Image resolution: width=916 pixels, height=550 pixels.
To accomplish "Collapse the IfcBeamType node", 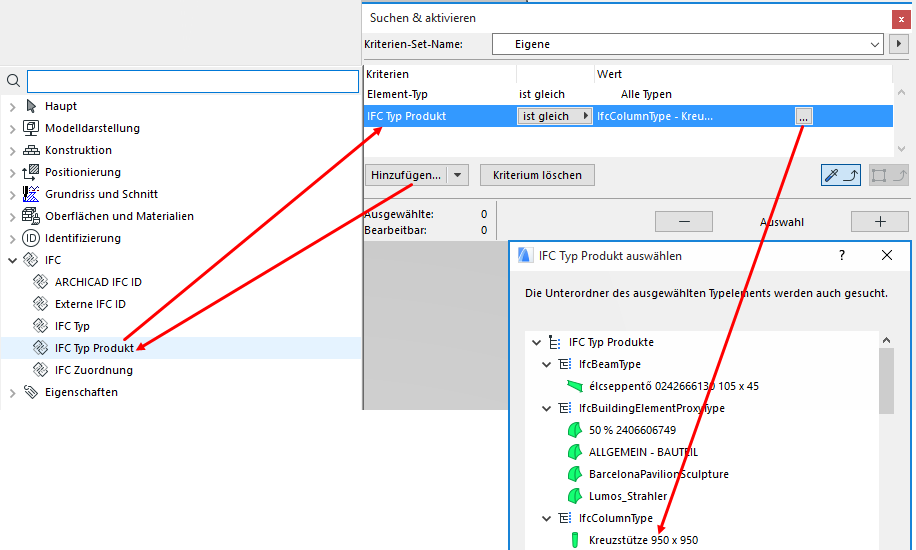I will point(546,365).
